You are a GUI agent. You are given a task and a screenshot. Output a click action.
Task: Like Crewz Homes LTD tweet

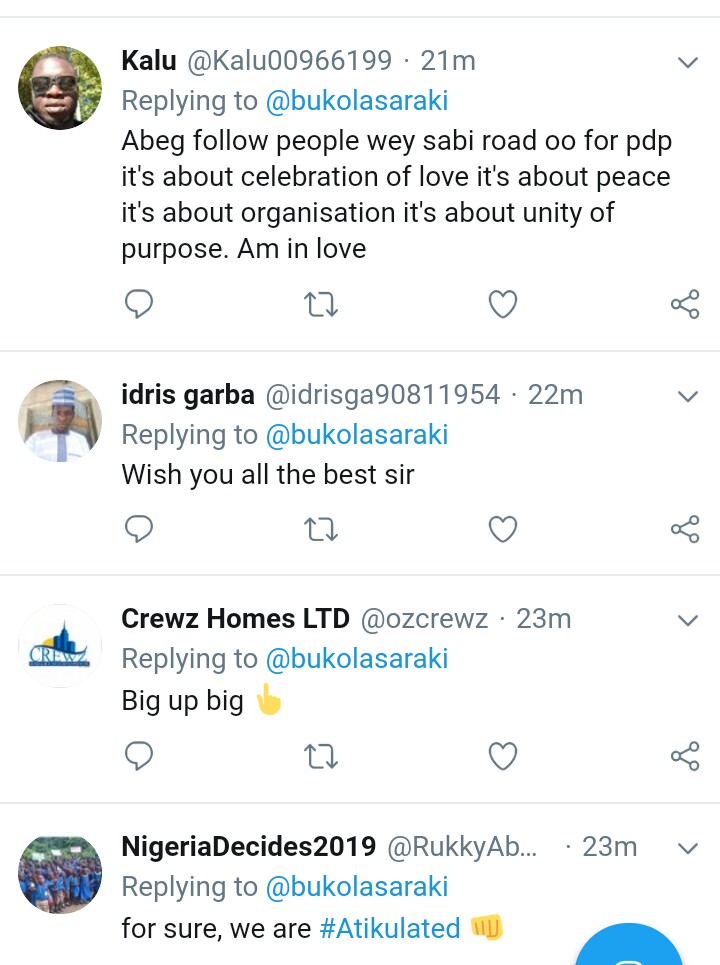pos(502,756)
